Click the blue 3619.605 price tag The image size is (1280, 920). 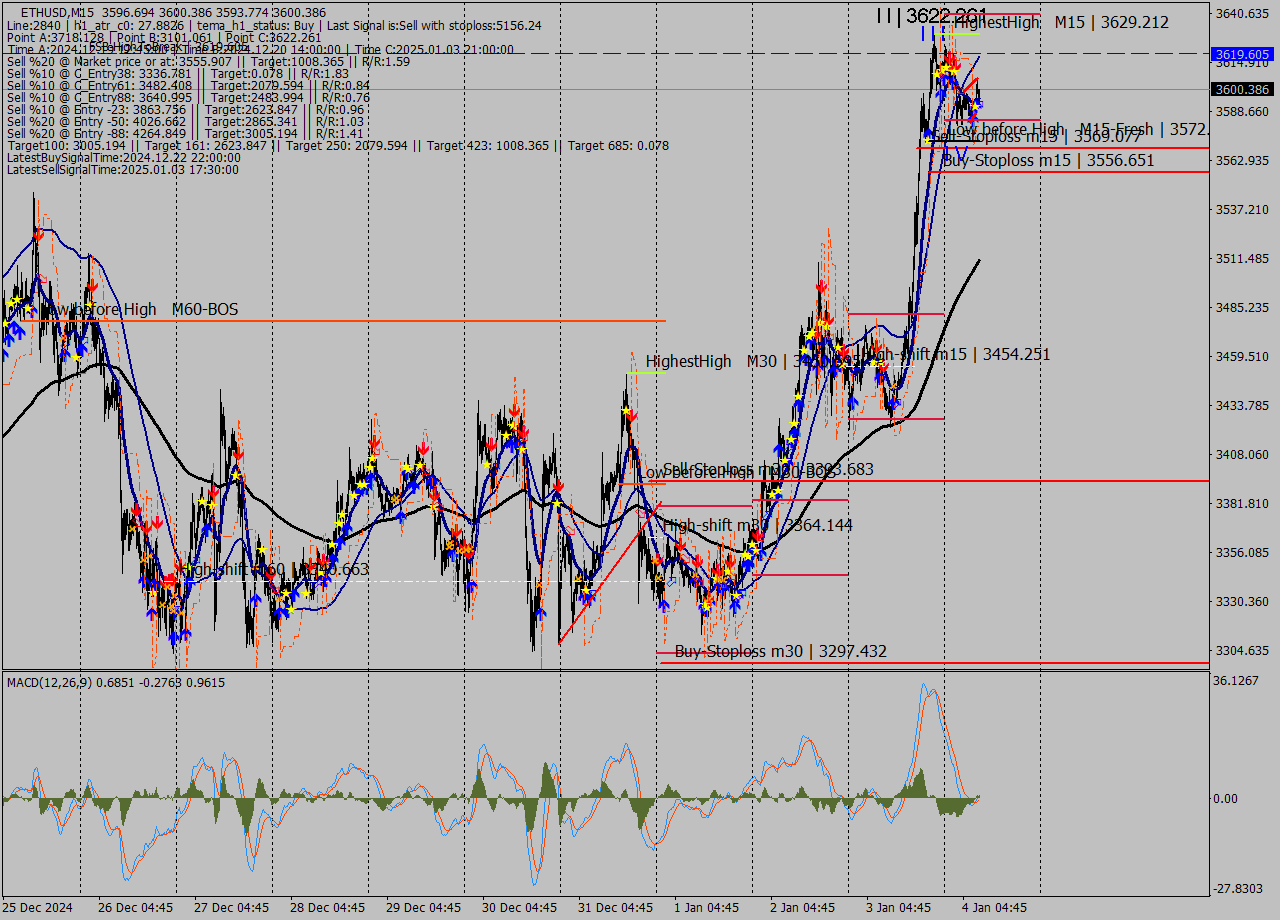coord(1241,54)
